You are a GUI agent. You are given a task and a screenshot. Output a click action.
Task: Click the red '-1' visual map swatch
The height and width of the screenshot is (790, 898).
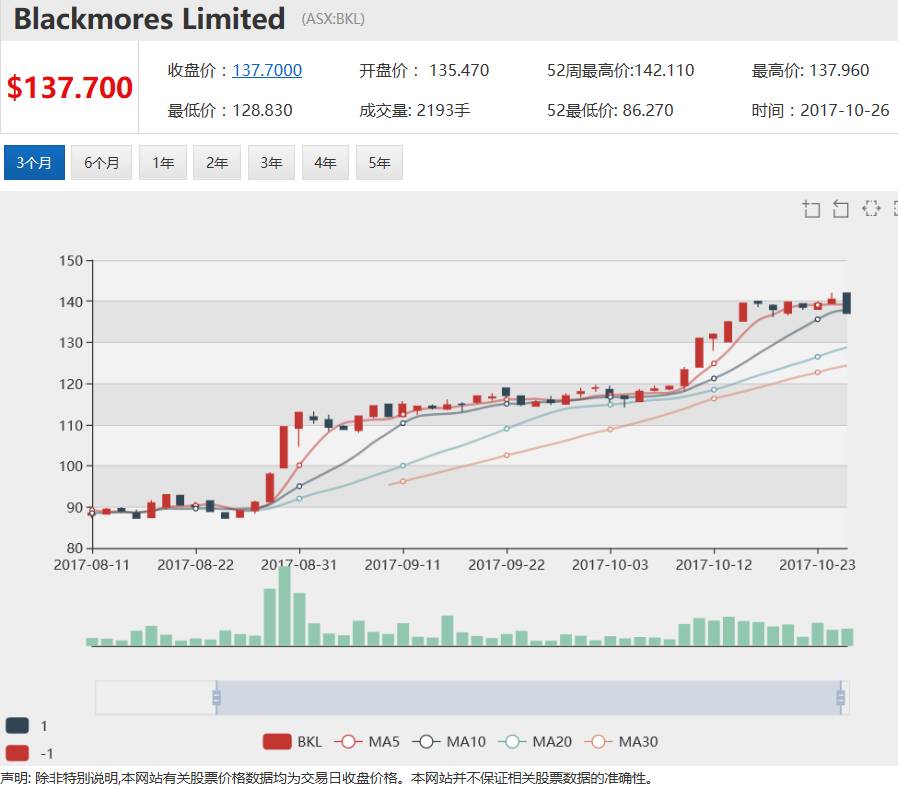point(17,753)
